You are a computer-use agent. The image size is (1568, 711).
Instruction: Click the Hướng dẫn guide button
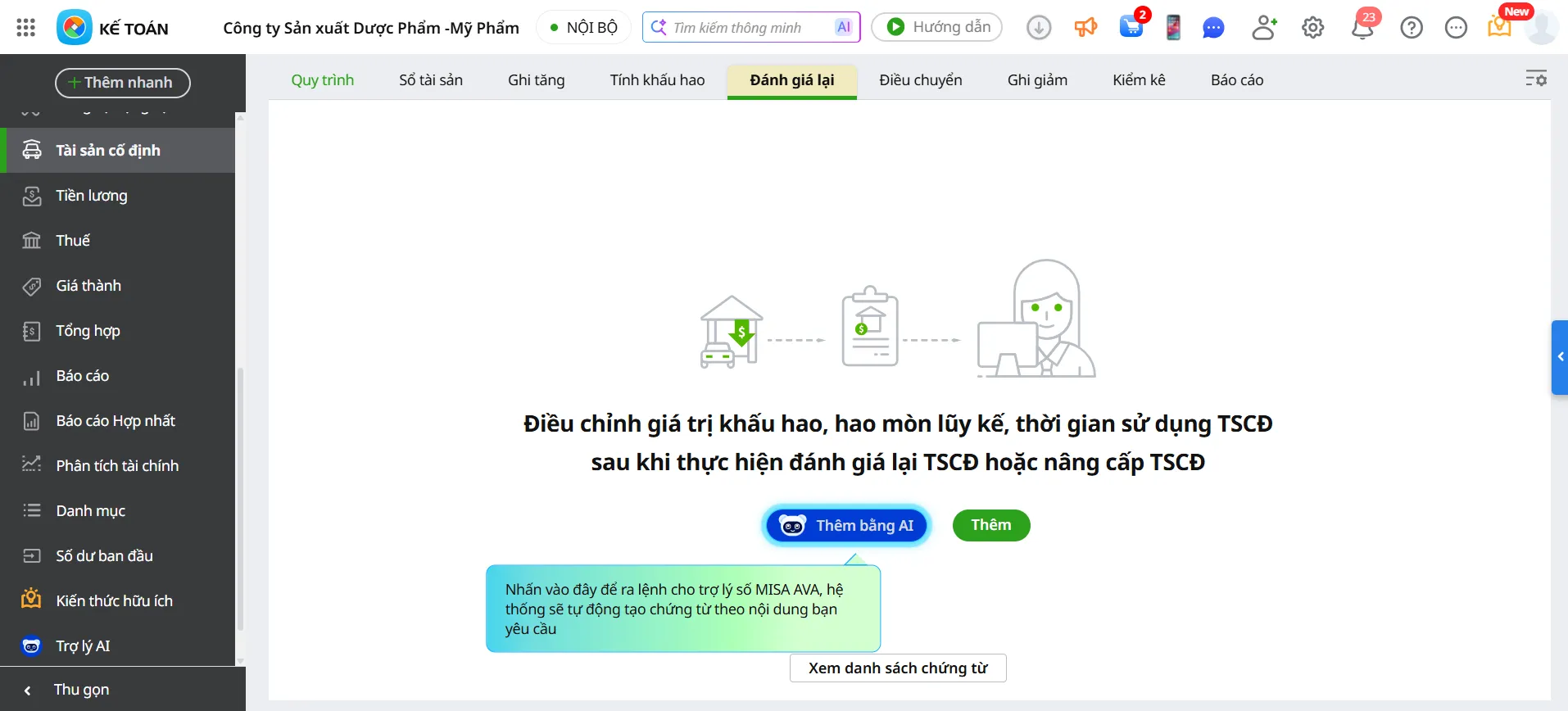937,27
